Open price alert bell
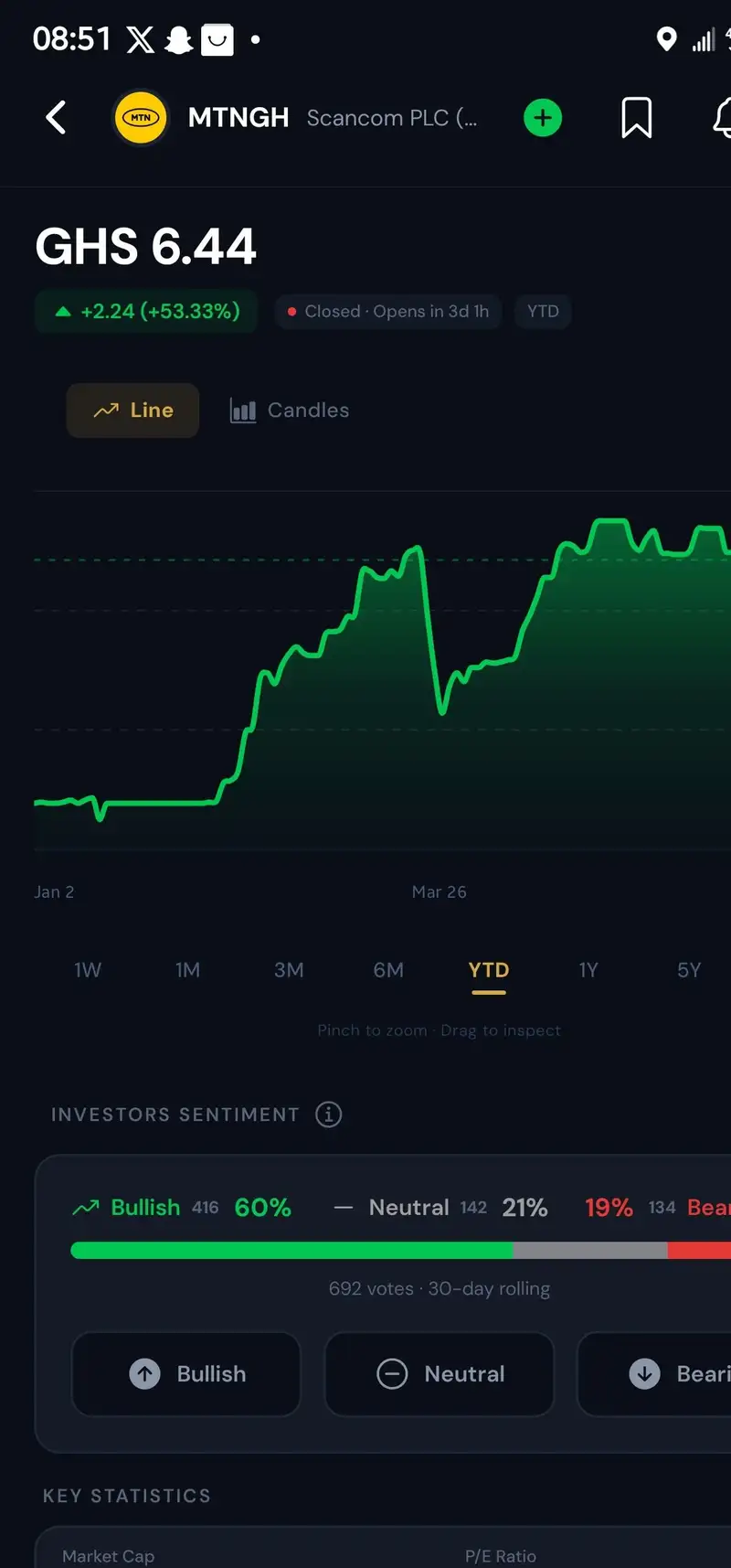The height and width of the screenshot is (1568, 731). (722, 118)
